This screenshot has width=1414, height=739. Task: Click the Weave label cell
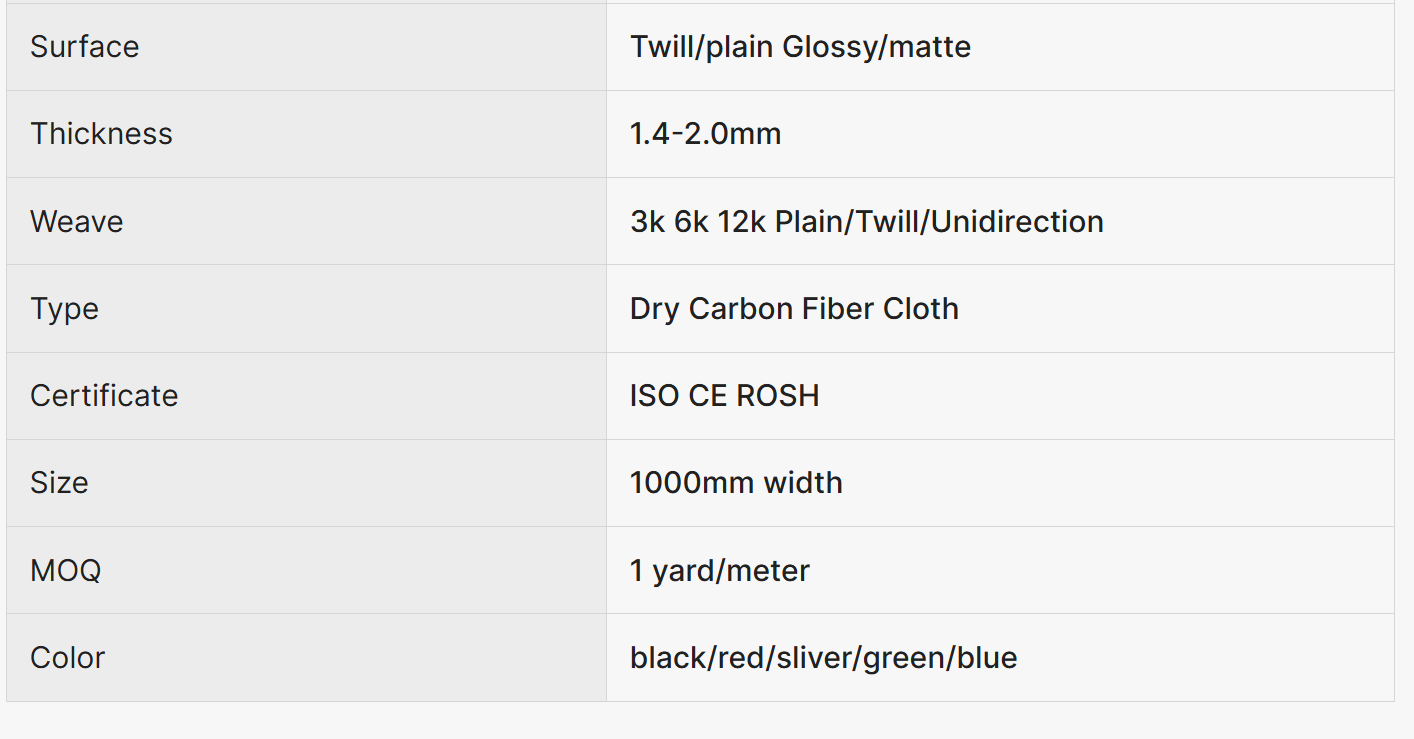(77, 221)
